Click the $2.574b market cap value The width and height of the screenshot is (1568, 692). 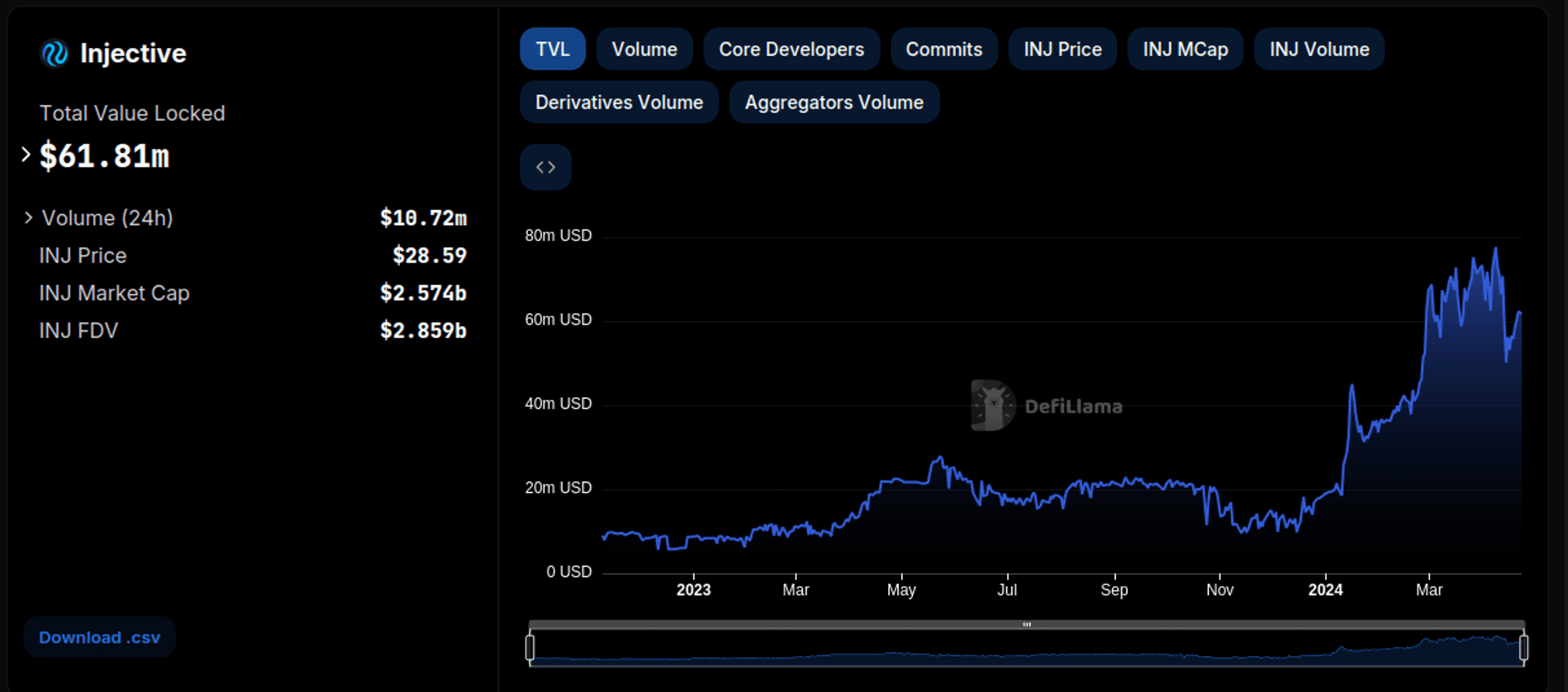pyautogui.click(x=423, y=293)
